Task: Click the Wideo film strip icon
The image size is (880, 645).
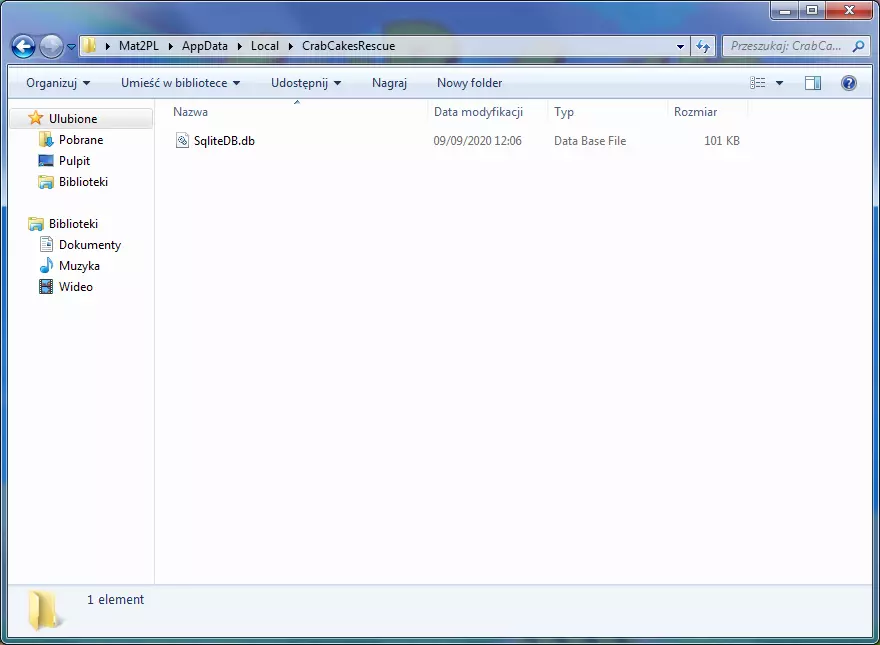Action: pos(46,286)
